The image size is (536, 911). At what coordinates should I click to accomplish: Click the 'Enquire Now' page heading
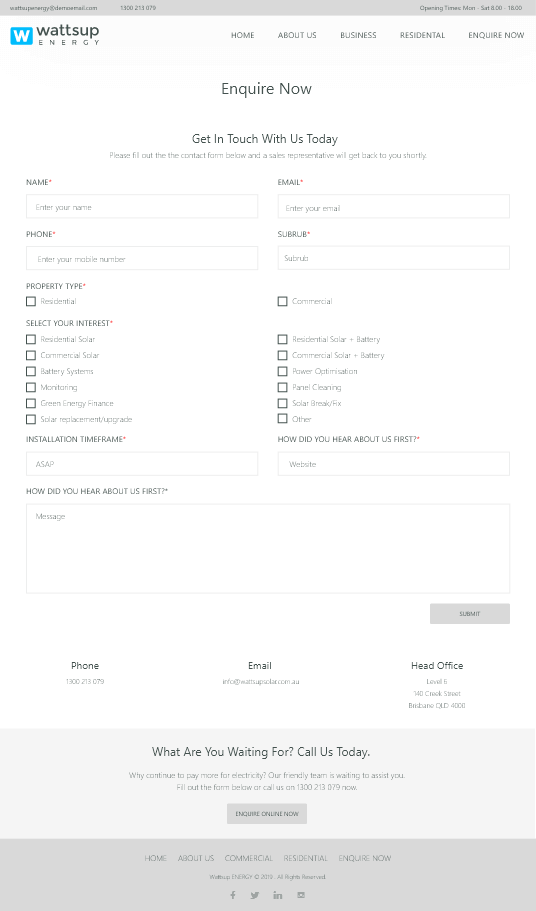(267, 89)
